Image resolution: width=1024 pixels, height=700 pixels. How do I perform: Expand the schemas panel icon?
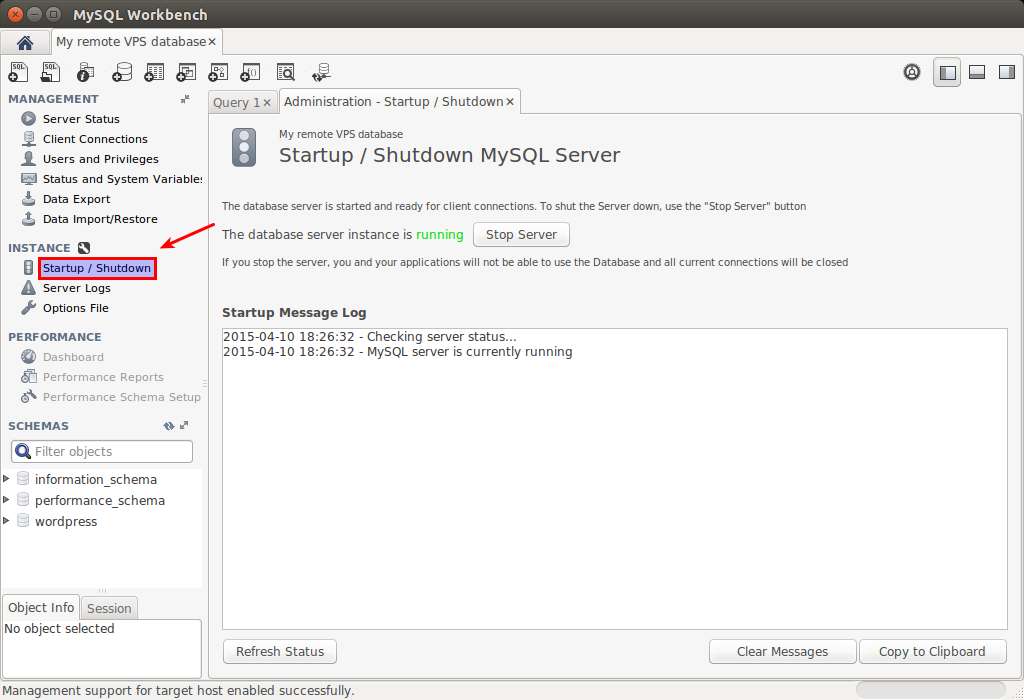click(x=184, y=425)
